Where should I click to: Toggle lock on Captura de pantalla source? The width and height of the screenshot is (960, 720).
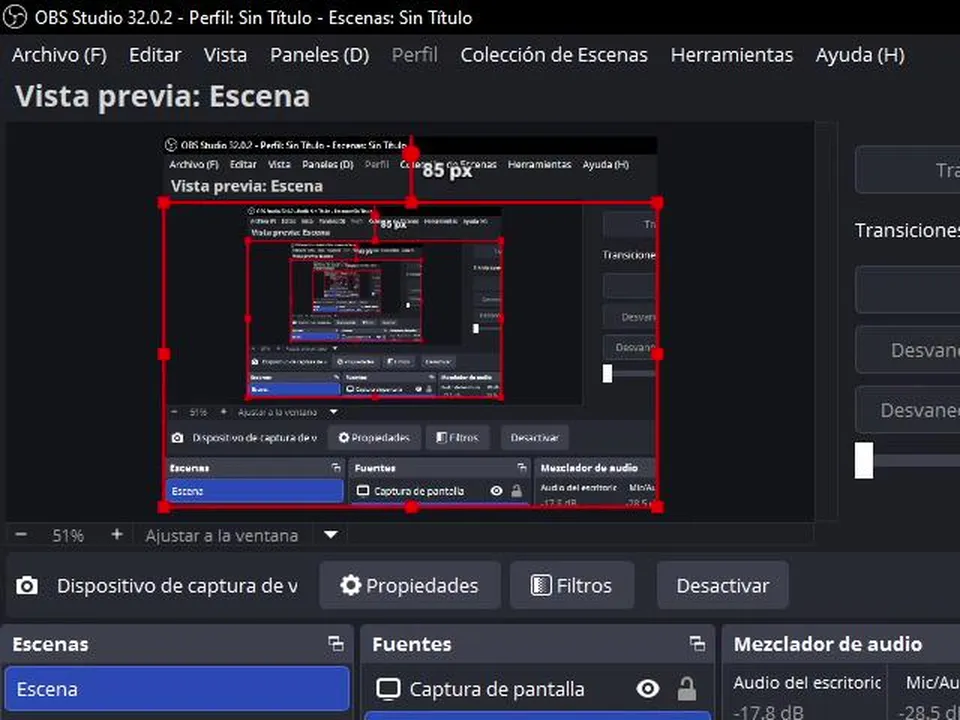(x=686, y=689)
